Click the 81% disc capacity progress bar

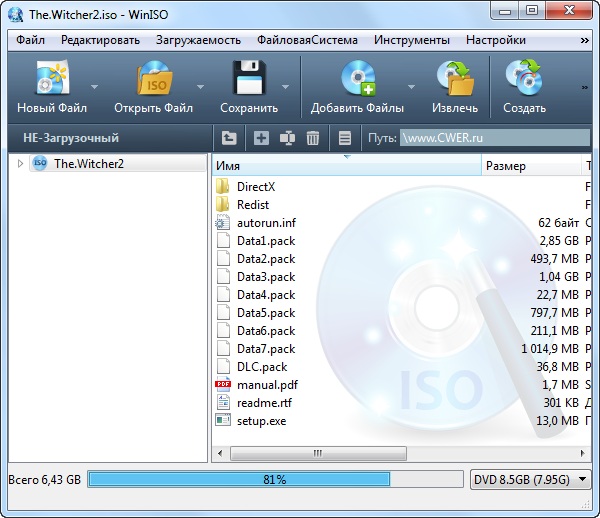(x=275, y=480)
